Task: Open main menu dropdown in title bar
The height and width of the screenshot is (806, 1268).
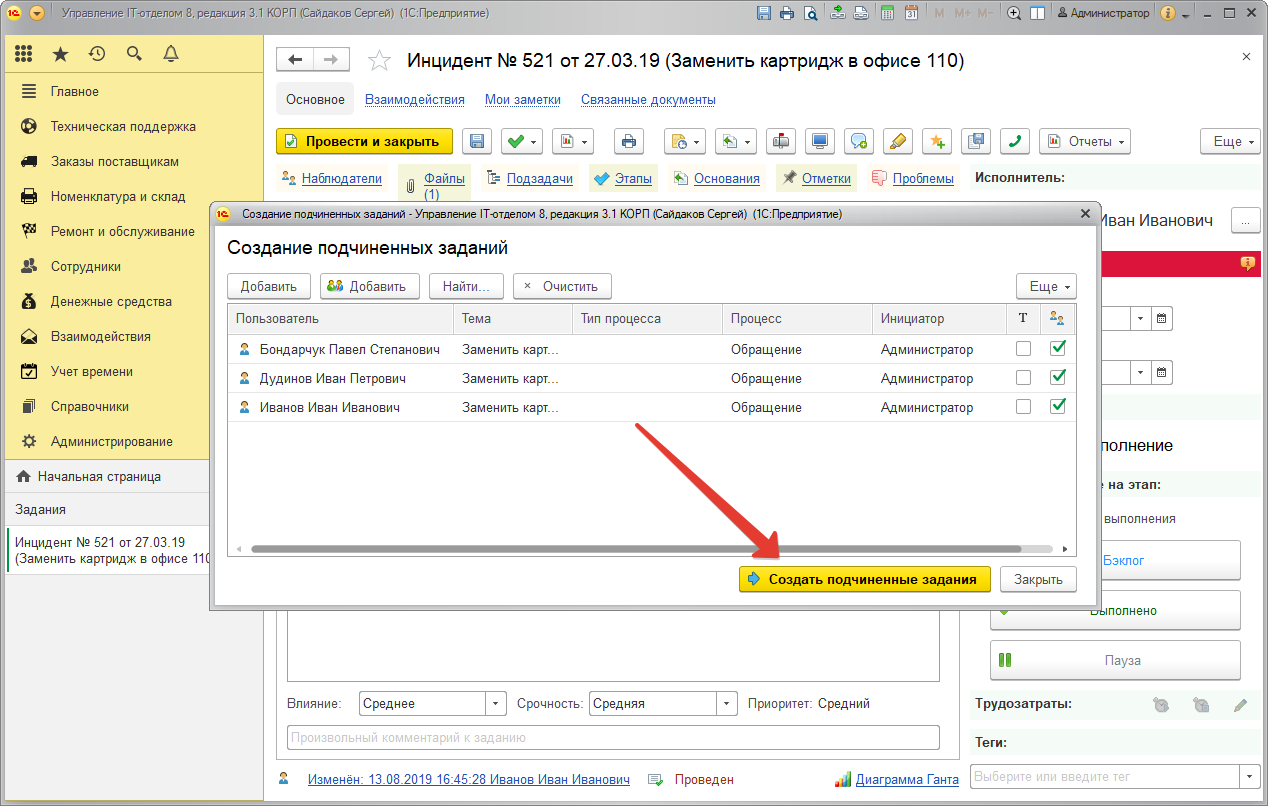Action: pos(37,13)
